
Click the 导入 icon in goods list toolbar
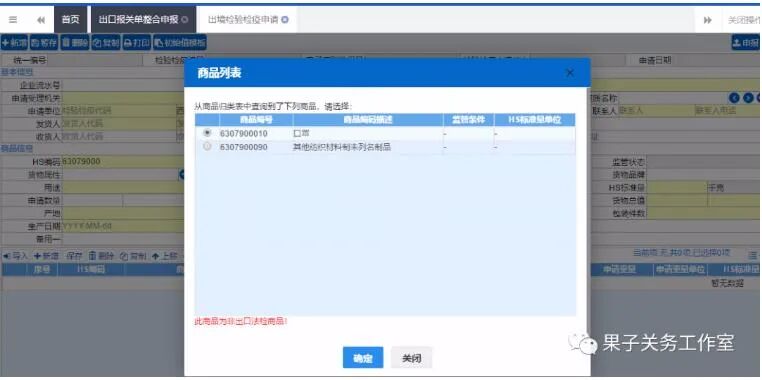point(16,256)
